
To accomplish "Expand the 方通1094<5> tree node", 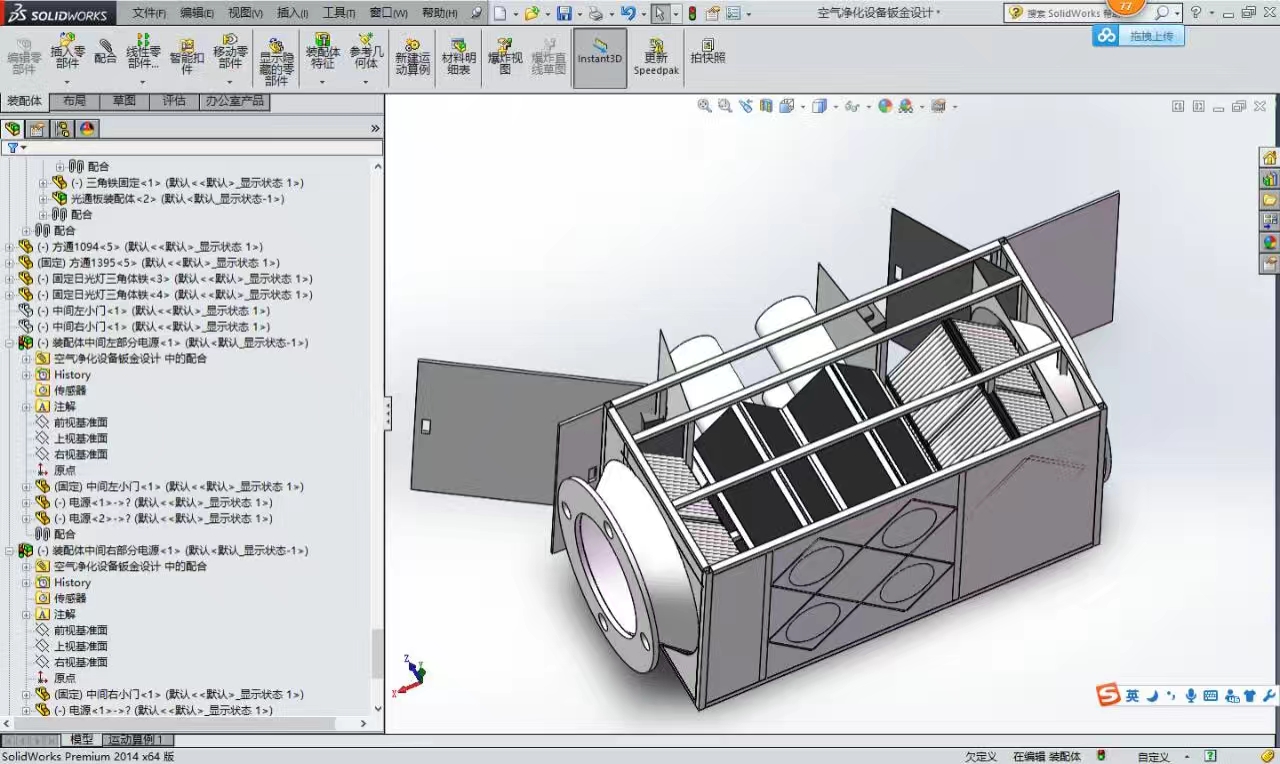I will click(x=10, y=247).
